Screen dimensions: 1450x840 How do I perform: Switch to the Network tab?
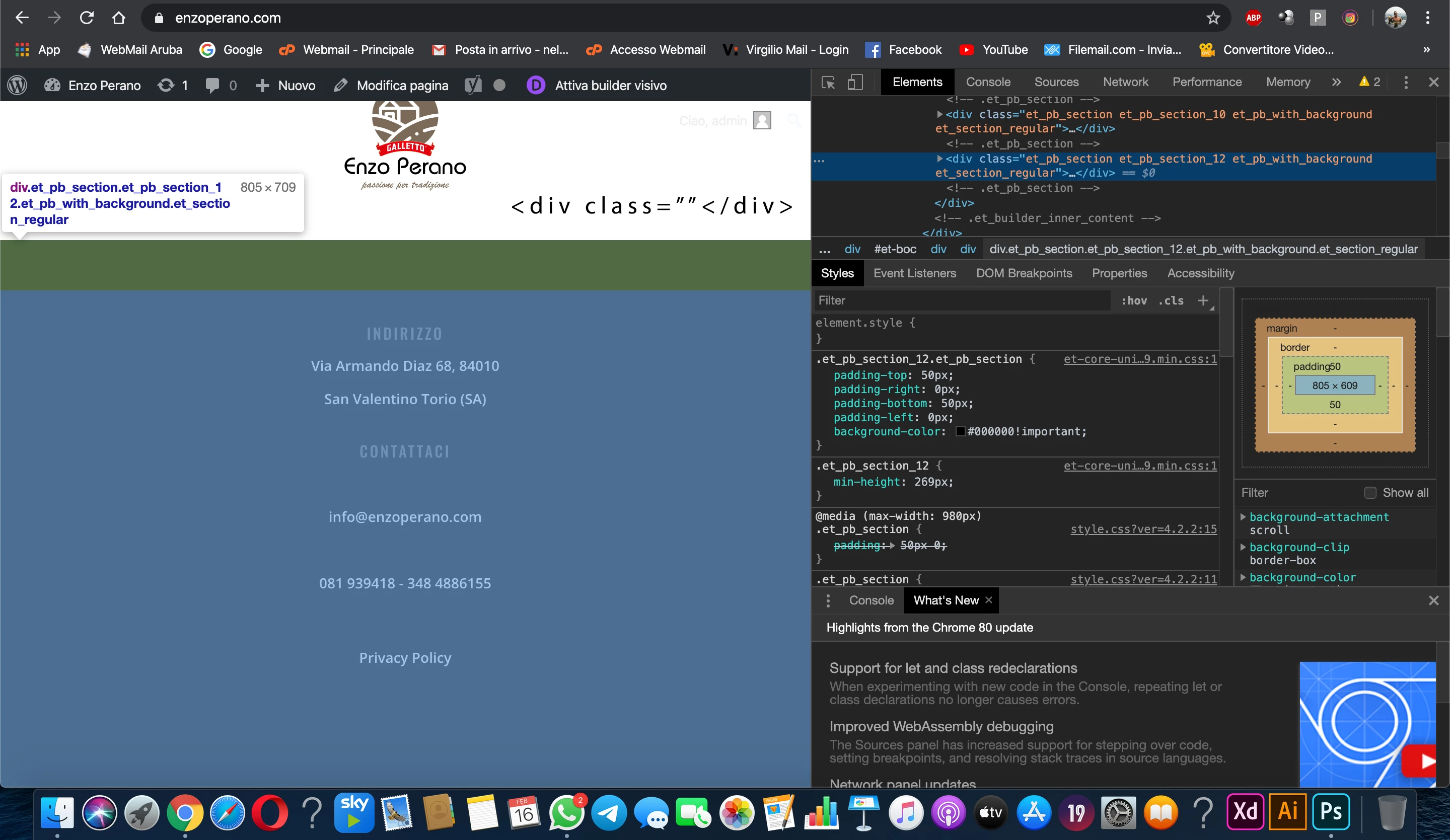click(x=1125, y=82)
